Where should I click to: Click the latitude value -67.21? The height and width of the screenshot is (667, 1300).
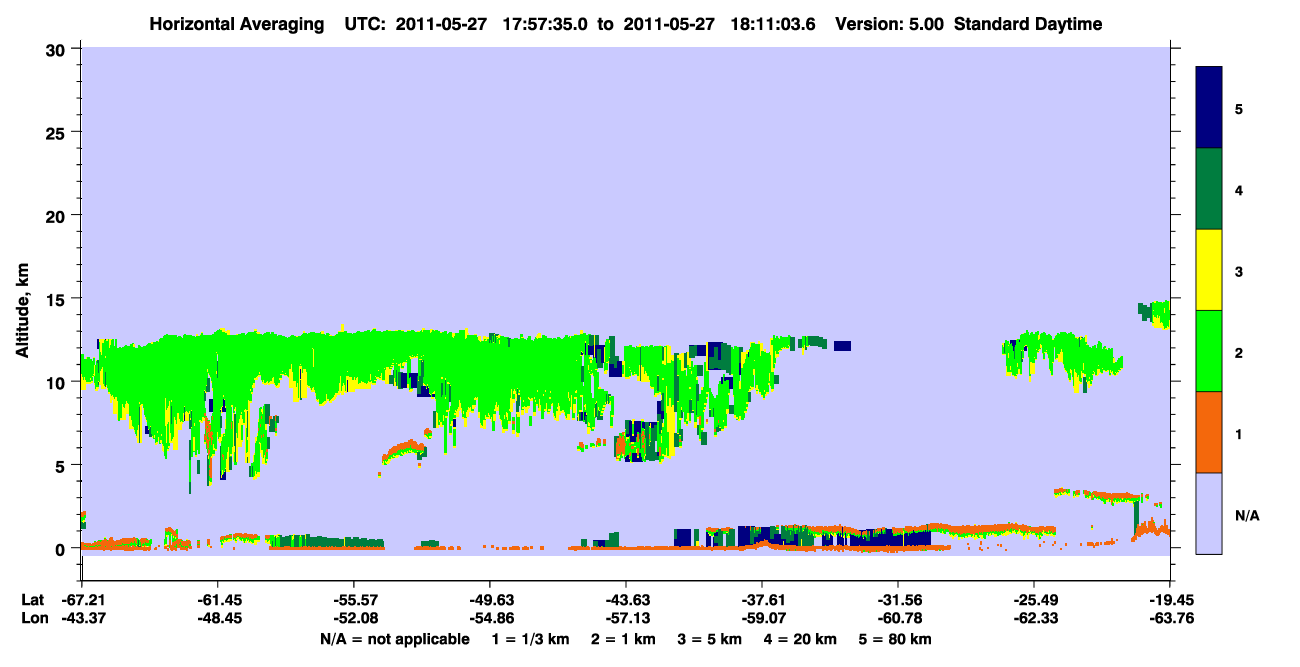click(x=81, y=599)
